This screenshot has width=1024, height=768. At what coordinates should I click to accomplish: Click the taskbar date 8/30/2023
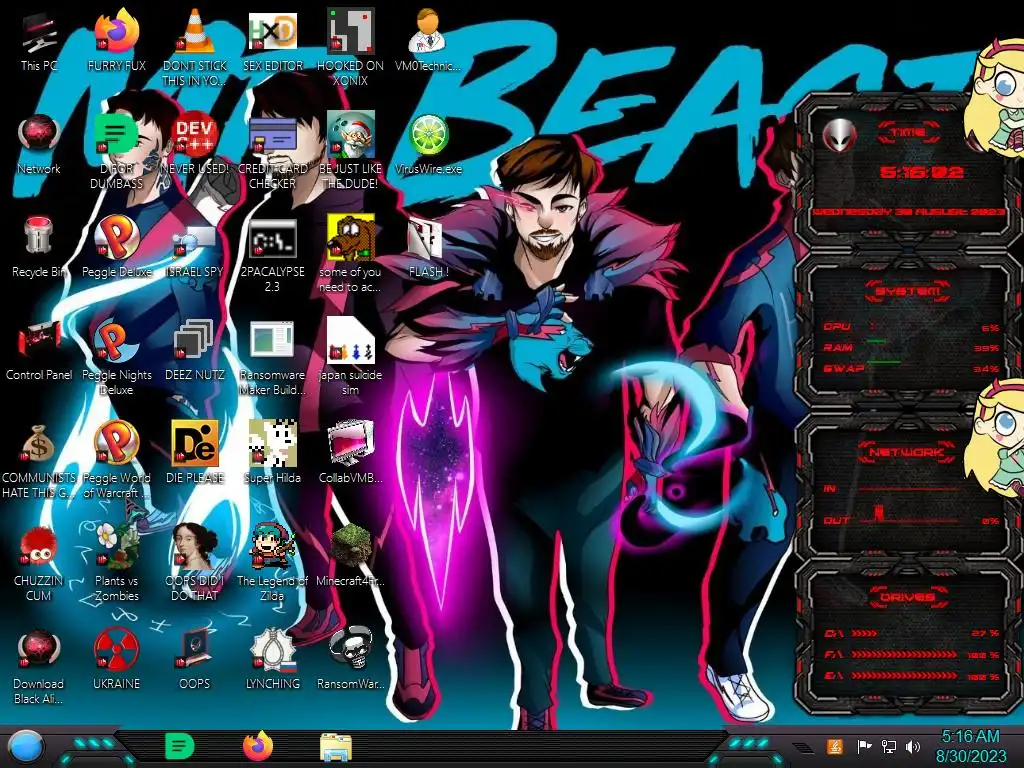click(x=970, y=757)
